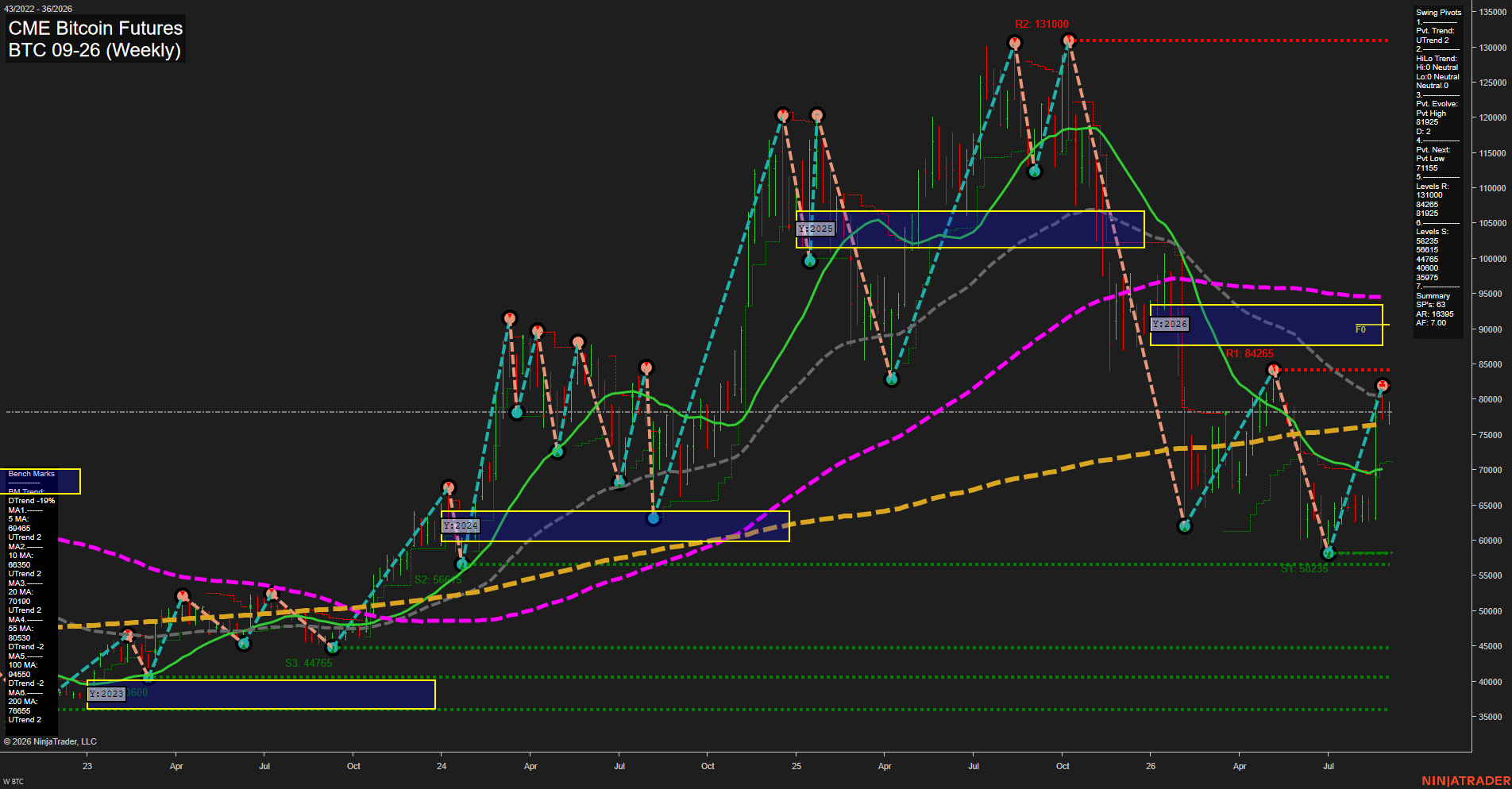The height and width of the screenshot is (789, 1512).
Task: Click the 20 MA: label
Action: [x=21, y=592]
